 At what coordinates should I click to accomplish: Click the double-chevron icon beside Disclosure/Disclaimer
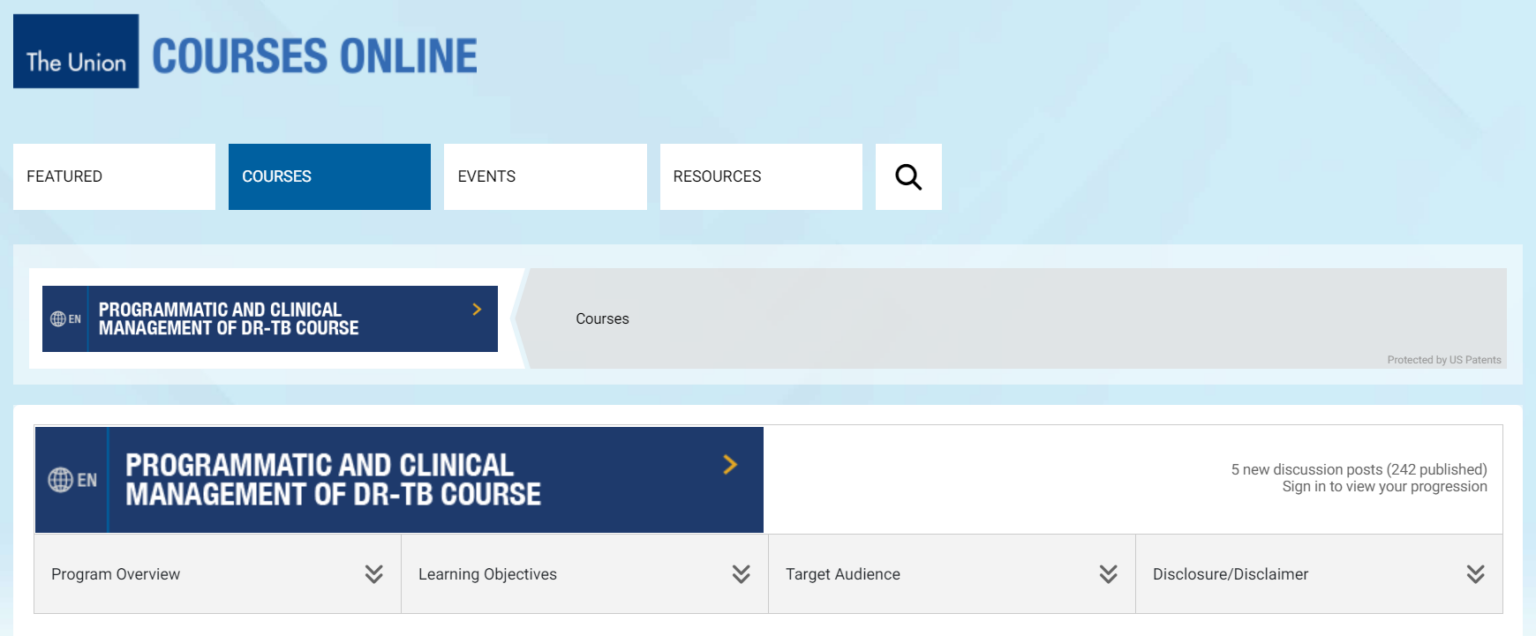pyautogui.click(x=1475, y=573)
